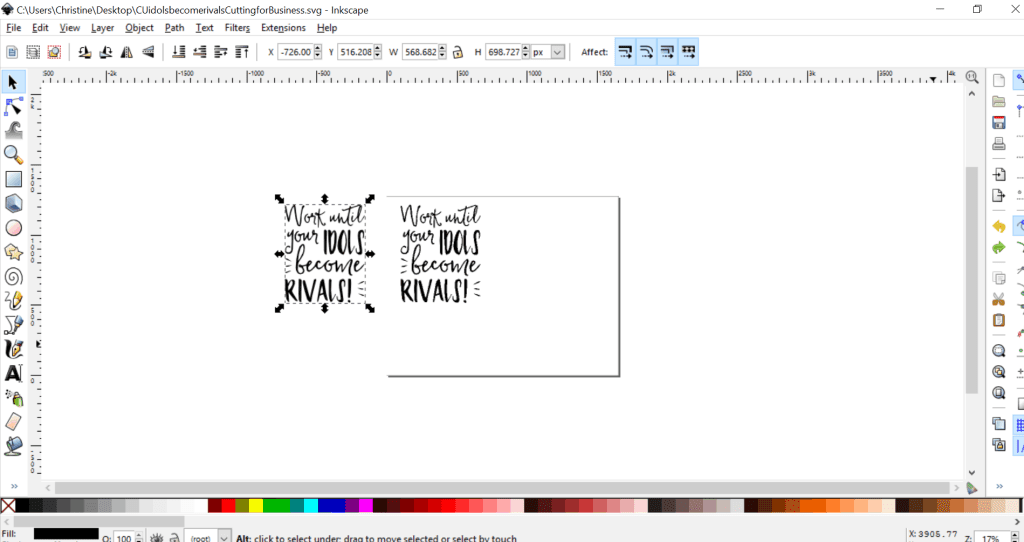
Task: Raise selection to top
Action: [x=242, y=52]
